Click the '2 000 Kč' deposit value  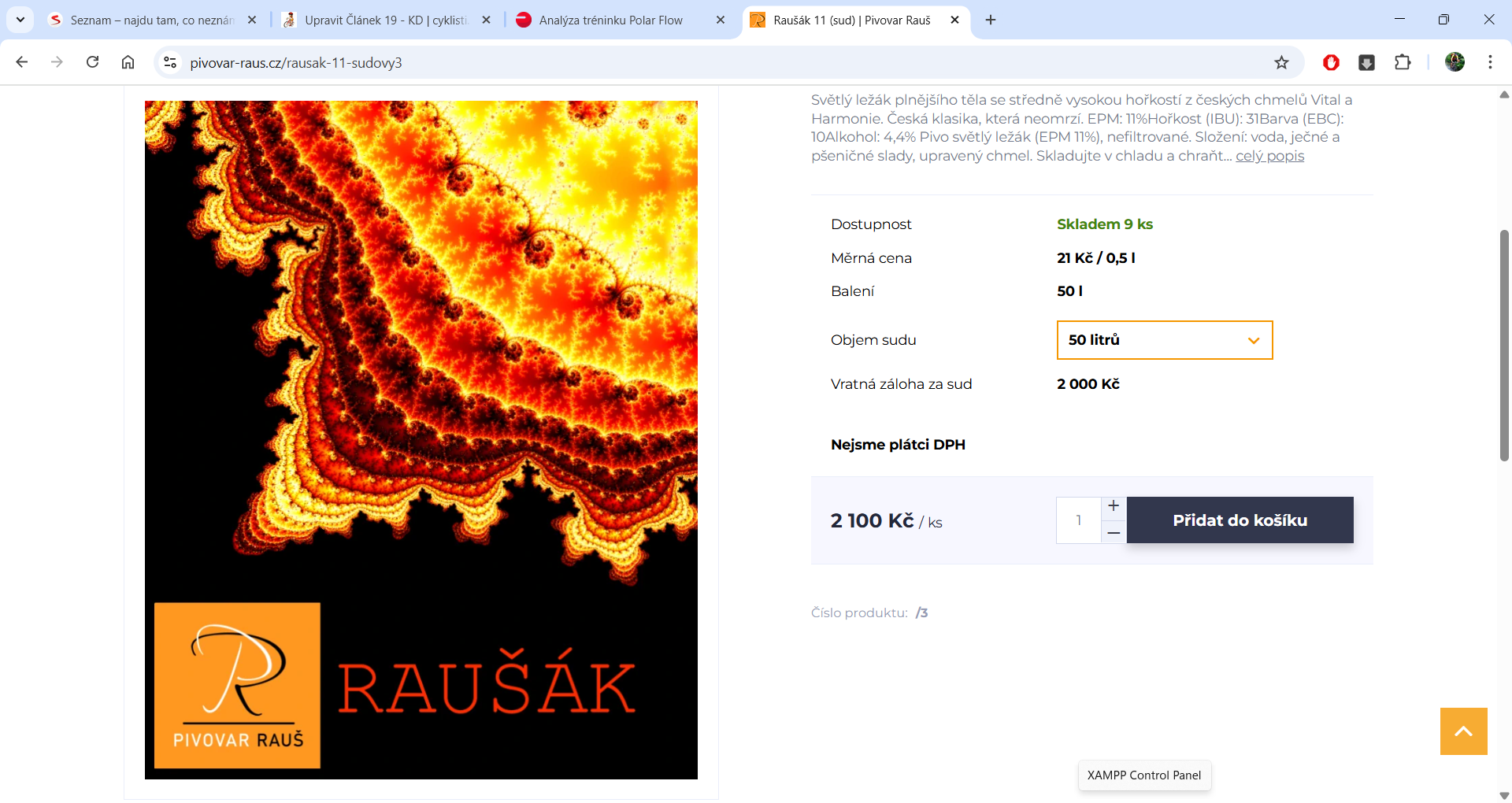1088,384
